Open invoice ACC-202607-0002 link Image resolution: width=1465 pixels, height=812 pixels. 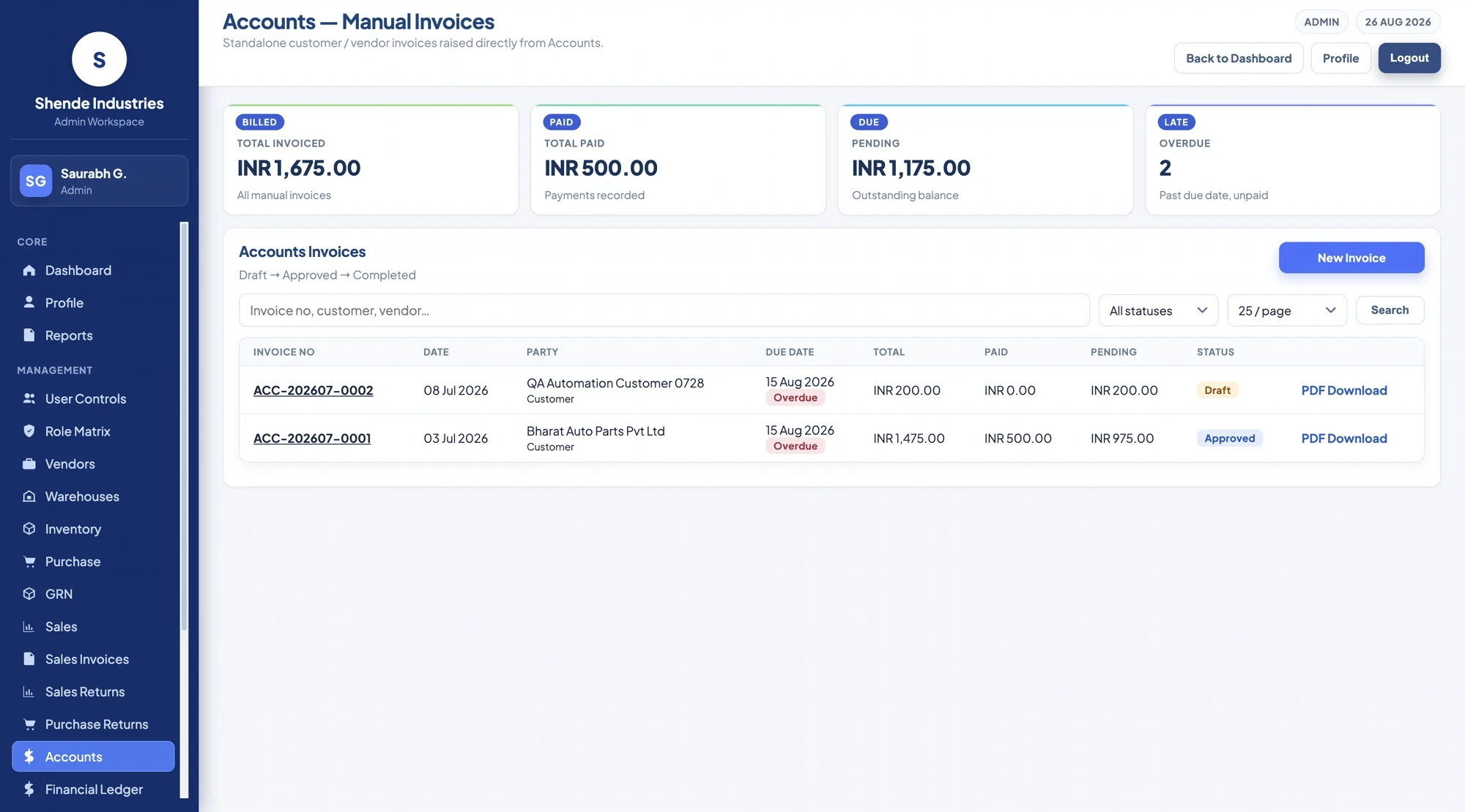tap(313, 390)
